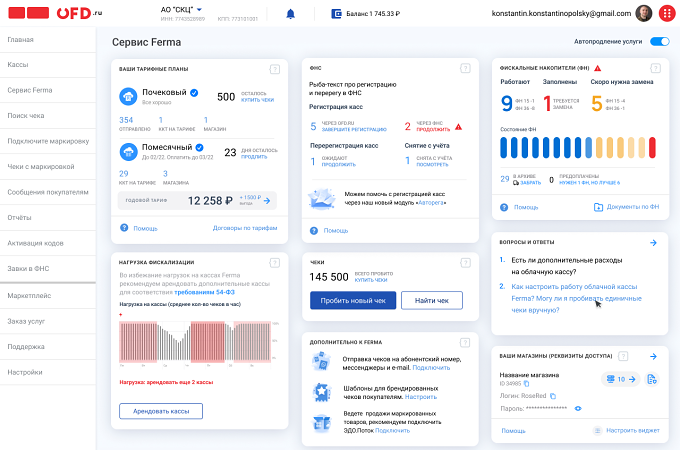Show the store password with the eye icon
Viewport: 680px width, 450px height.
[578, 408]
